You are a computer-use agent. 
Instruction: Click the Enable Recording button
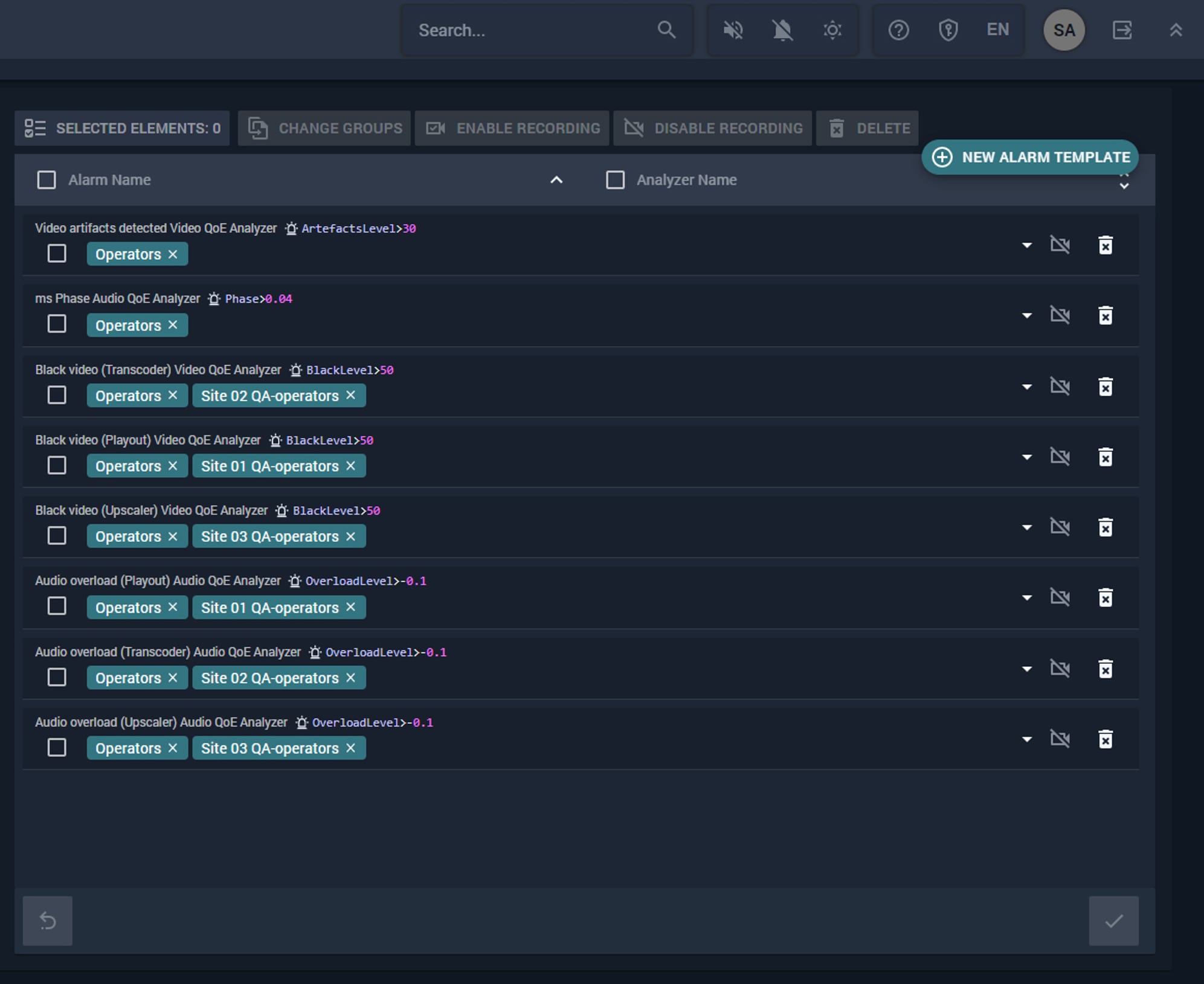click(512, 128)
